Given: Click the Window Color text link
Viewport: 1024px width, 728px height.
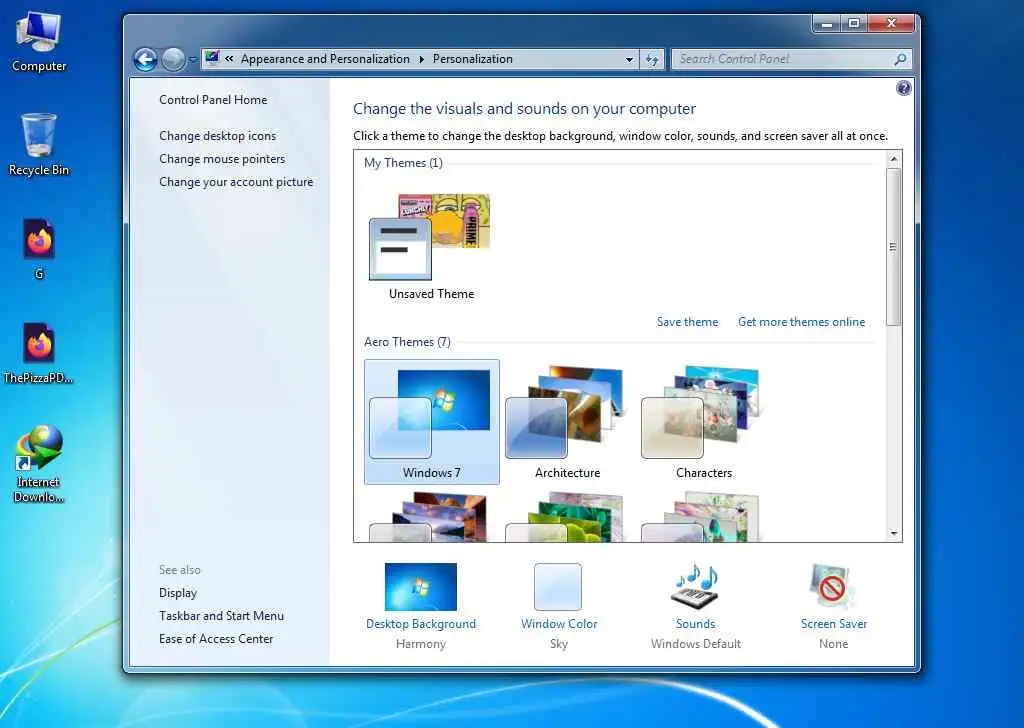Looking at the screenshot, I should point(559,624).
